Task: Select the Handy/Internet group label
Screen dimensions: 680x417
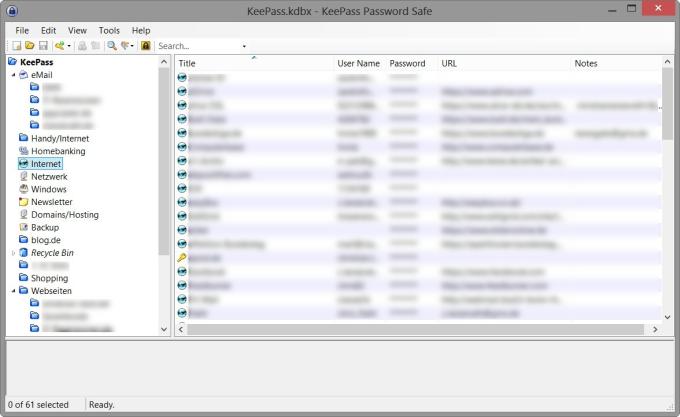Action: (x=60, y=138)
